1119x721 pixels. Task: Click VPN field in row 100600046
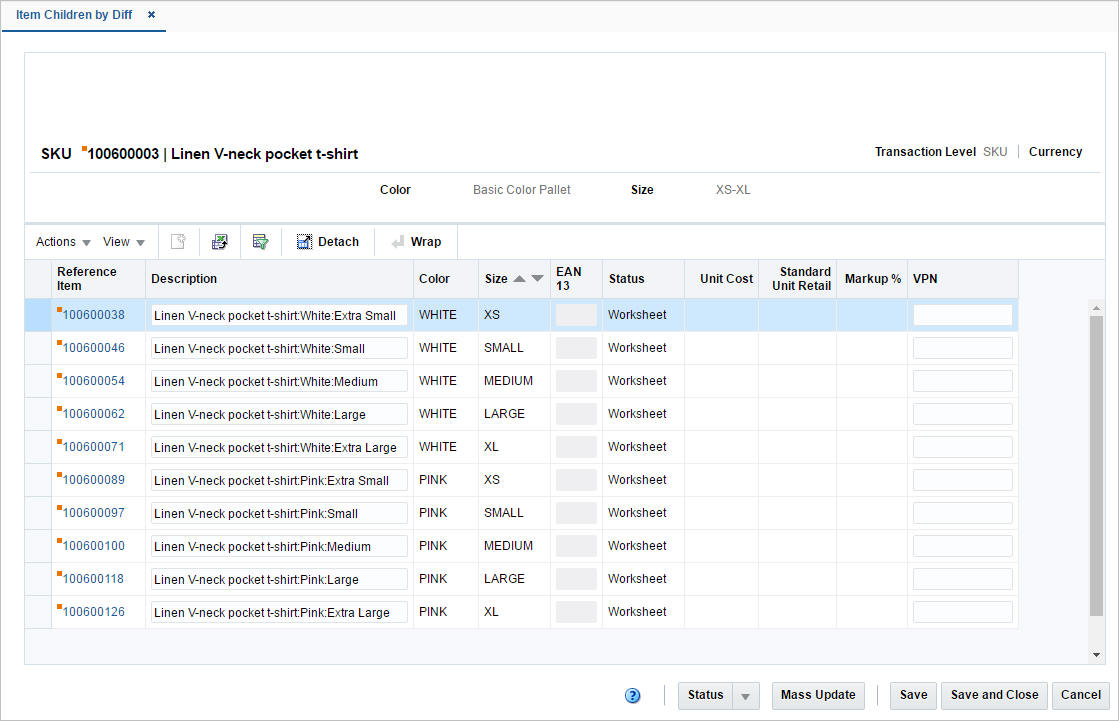(x=963, y=348)
